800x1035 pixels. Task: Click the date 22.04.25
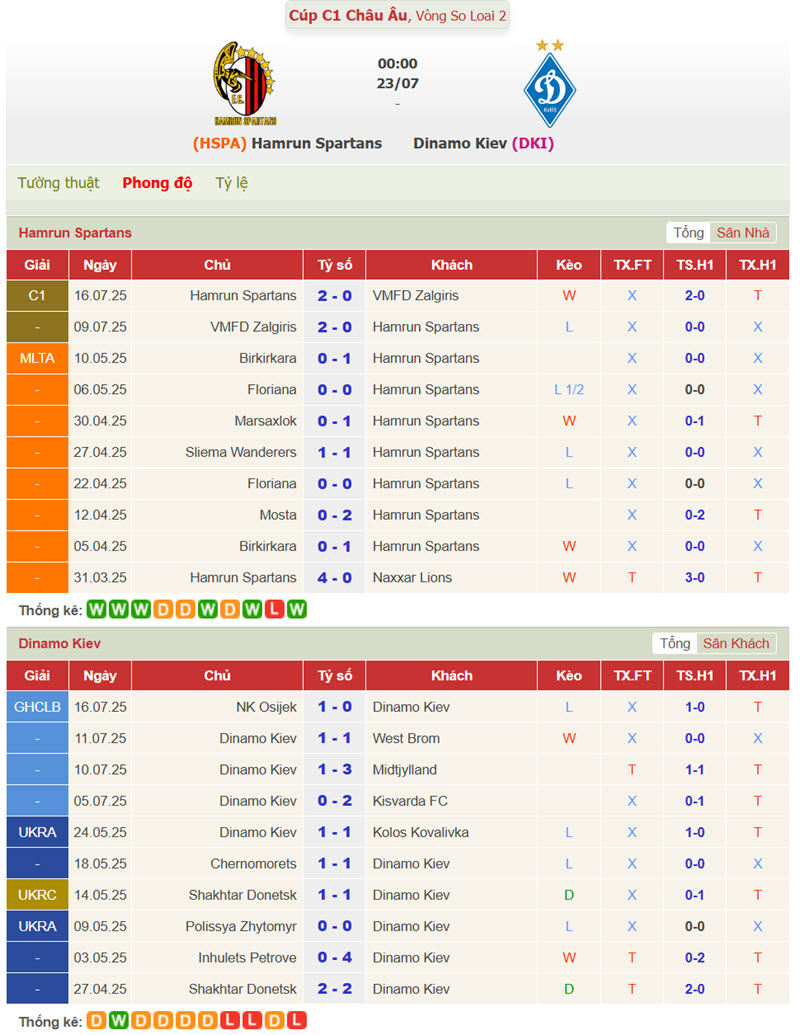pos(100,484)
